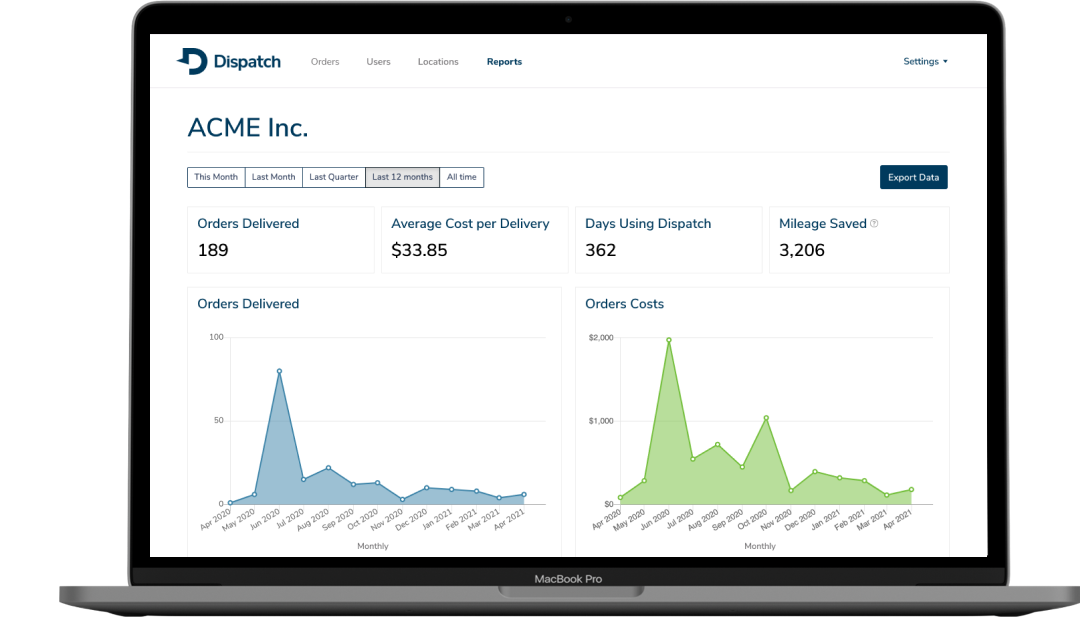Go to the Locations page

point(438,61)
